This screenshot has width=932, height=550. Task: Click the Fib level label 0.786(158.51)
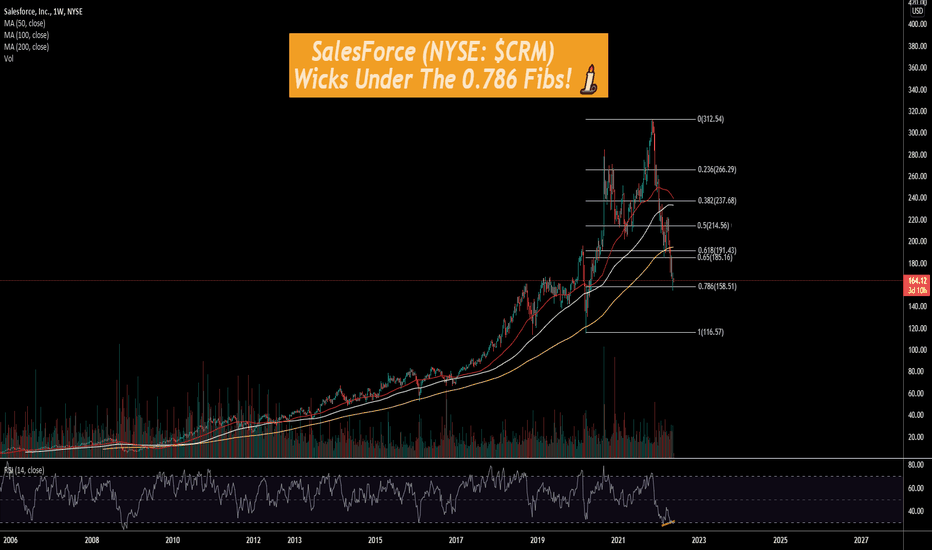click(717, 286)
